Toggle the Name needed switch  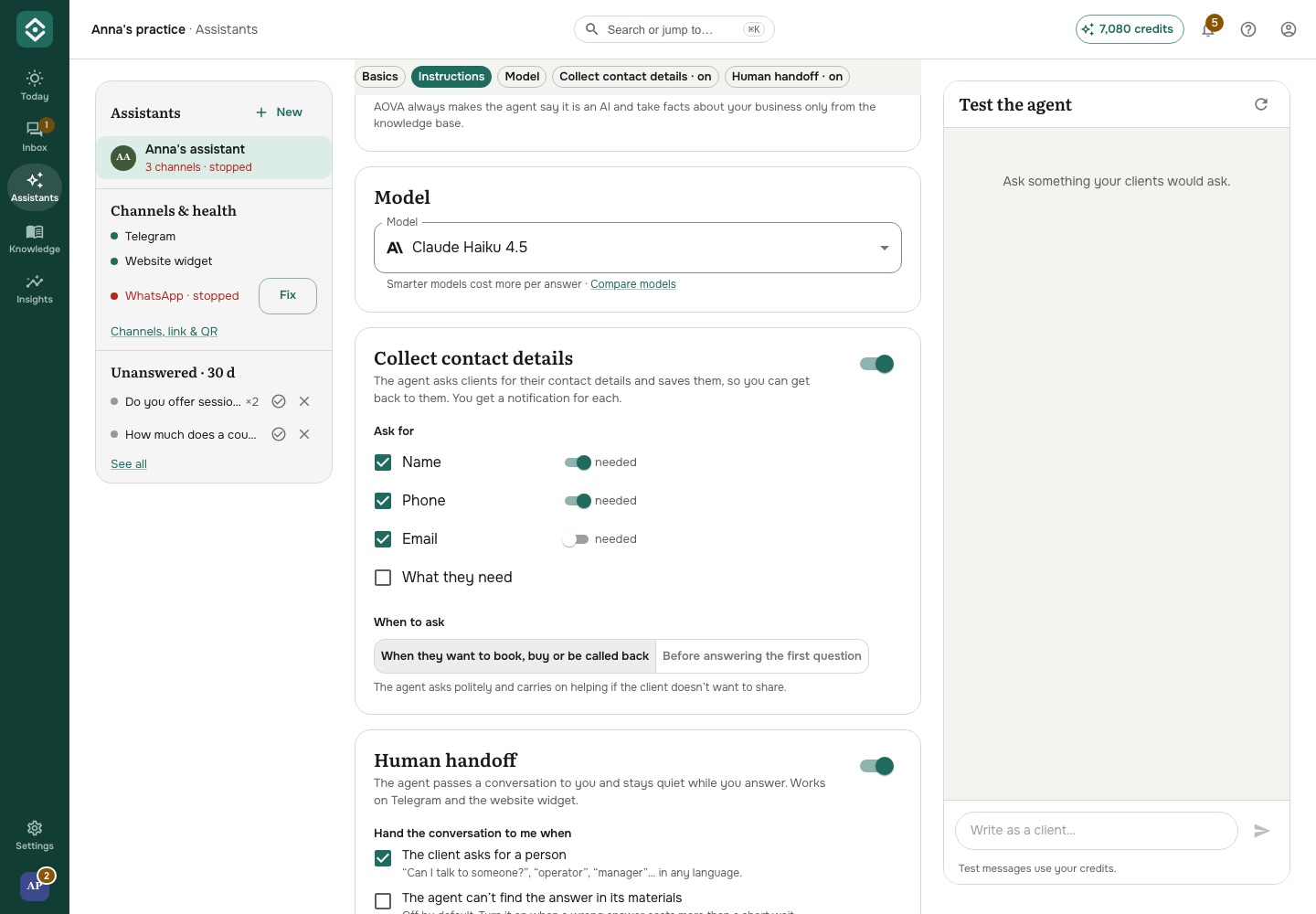tap(577, 462)
